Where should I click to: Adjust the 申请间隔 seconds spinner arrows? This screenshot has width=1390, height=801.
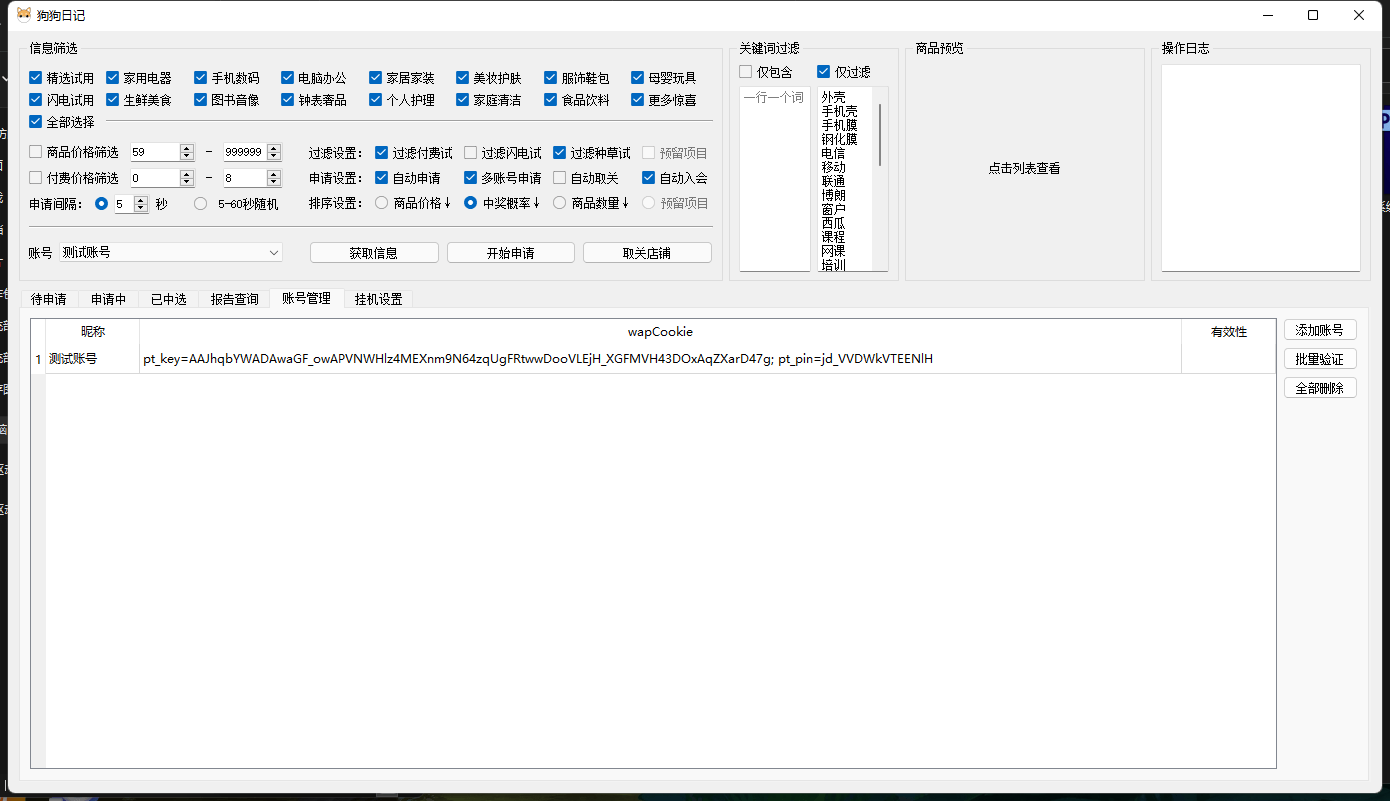point(141,204)
